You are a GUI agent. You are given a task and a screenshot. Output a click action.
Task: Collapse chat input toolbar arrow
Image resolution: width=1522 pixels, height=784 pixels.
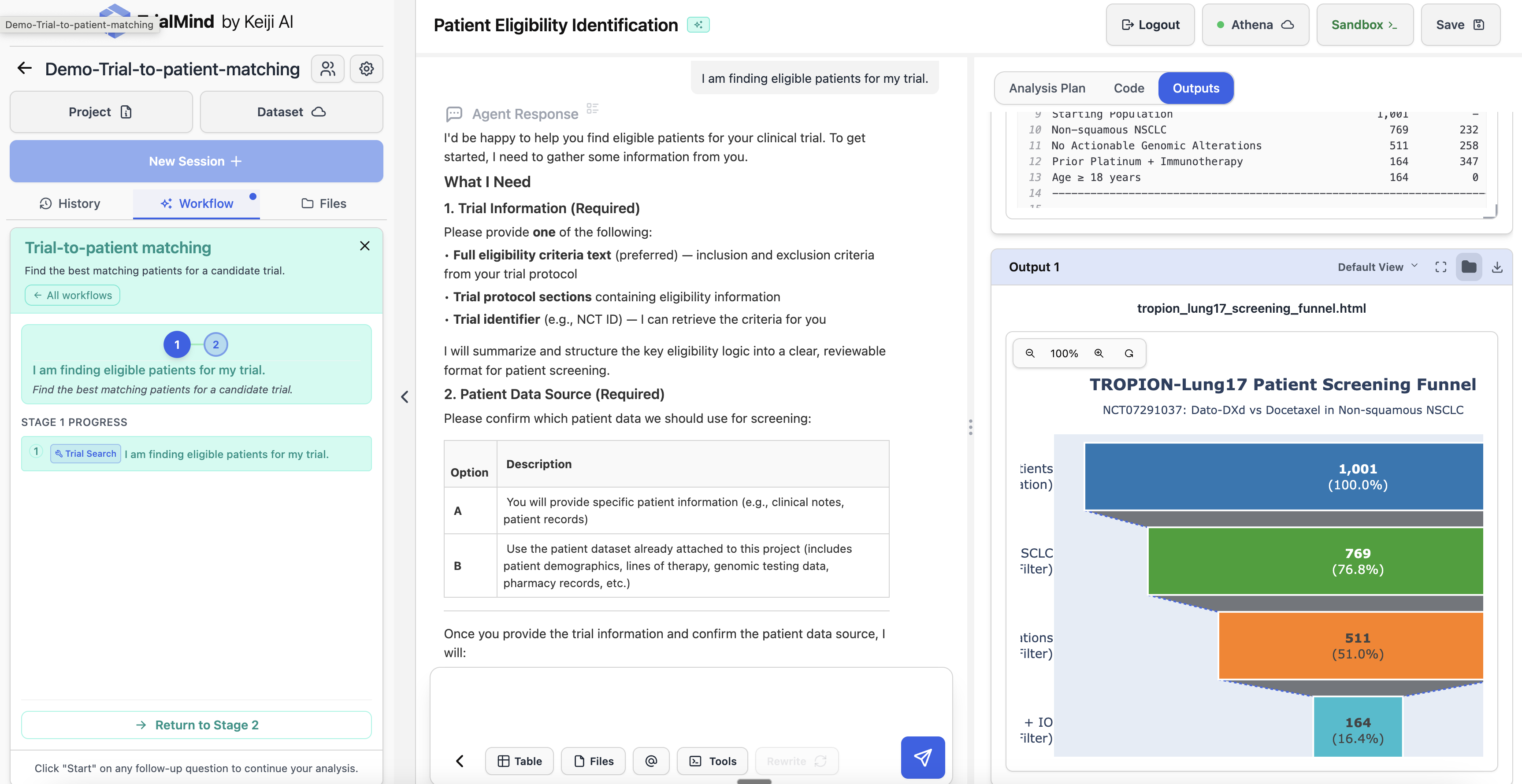460,761
